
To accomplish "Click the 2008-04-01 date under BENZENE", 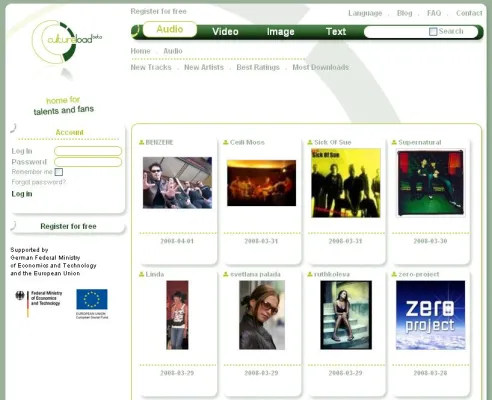I will (x=177, y=241).
